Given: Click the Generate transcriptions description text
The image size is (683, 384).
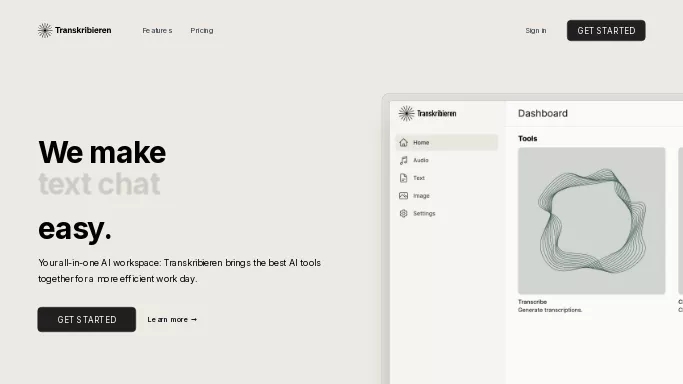Looking at the screenshot, I should 550,310.
